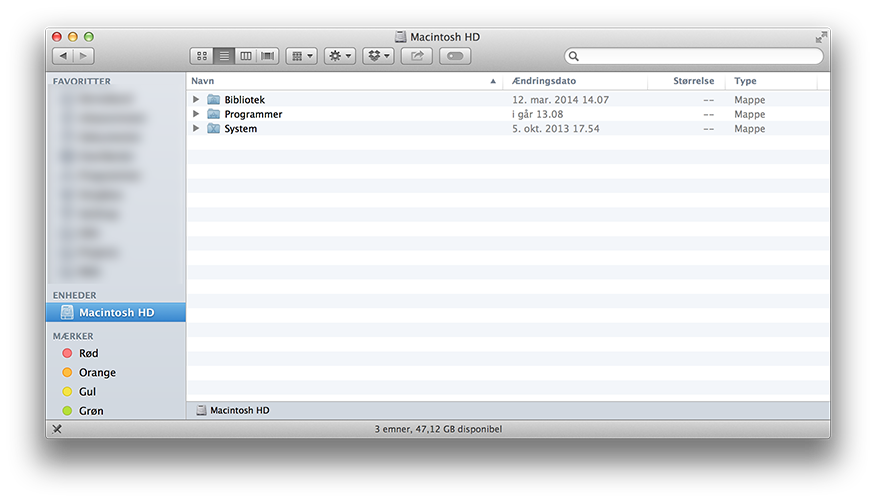Click the search magnifier icon
The height and width of the screenshot is (502, 876).
click(574, 56)
